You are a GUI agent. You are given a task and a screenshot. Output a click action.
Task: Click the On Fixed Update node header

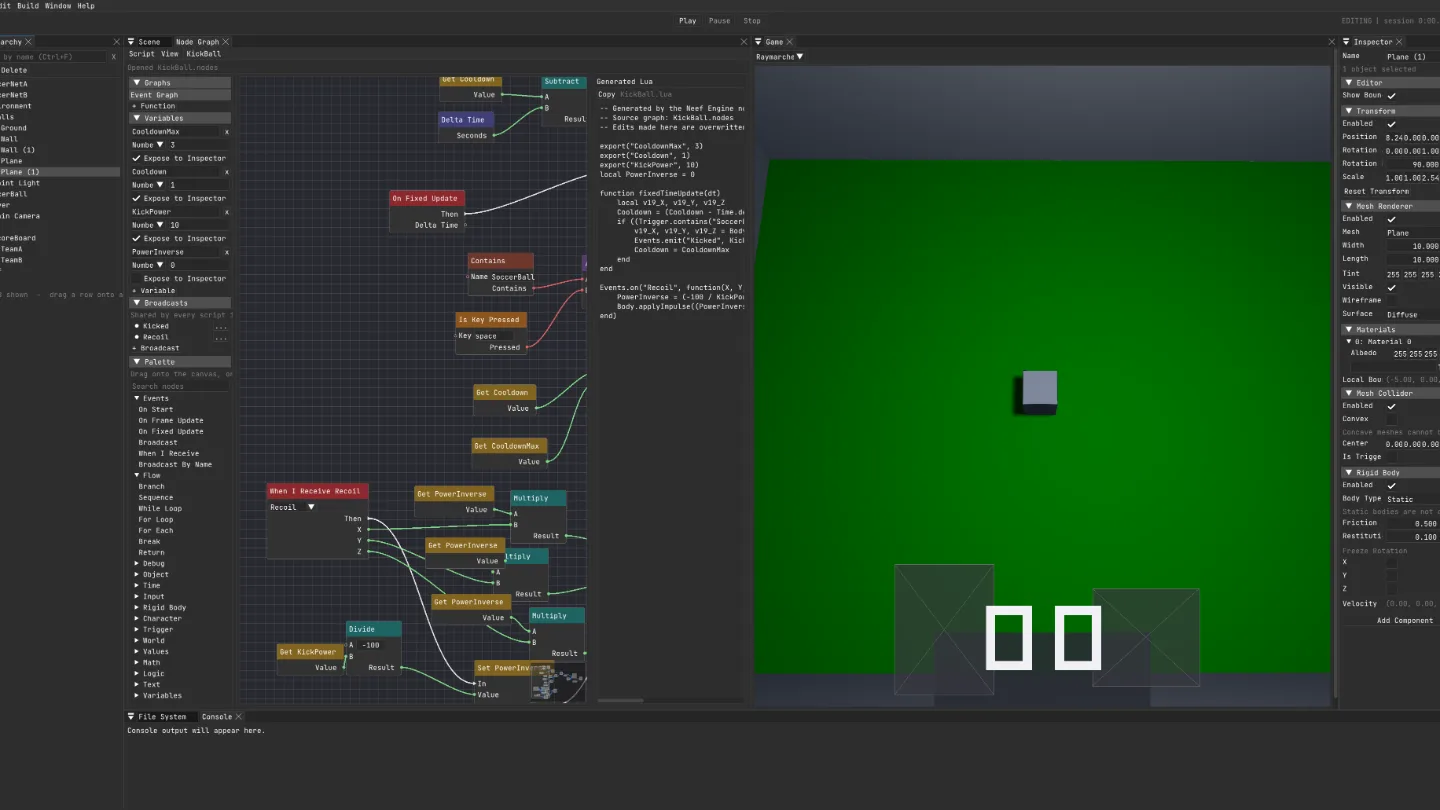pos(427,198)
